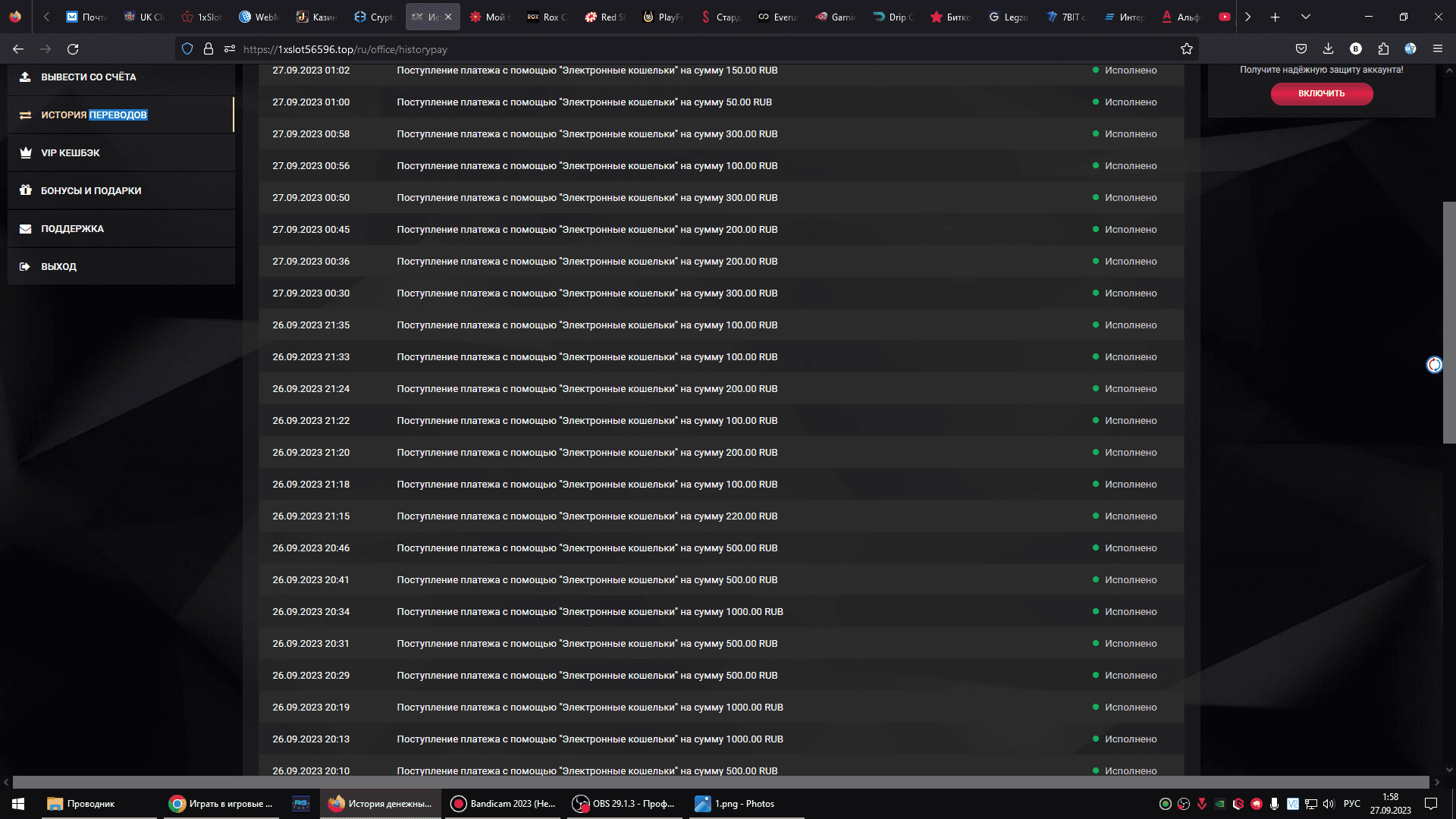Click the VIP Cashback crown icon
The height and width of the screenshot is (819, 1456).
click(25, 152)
